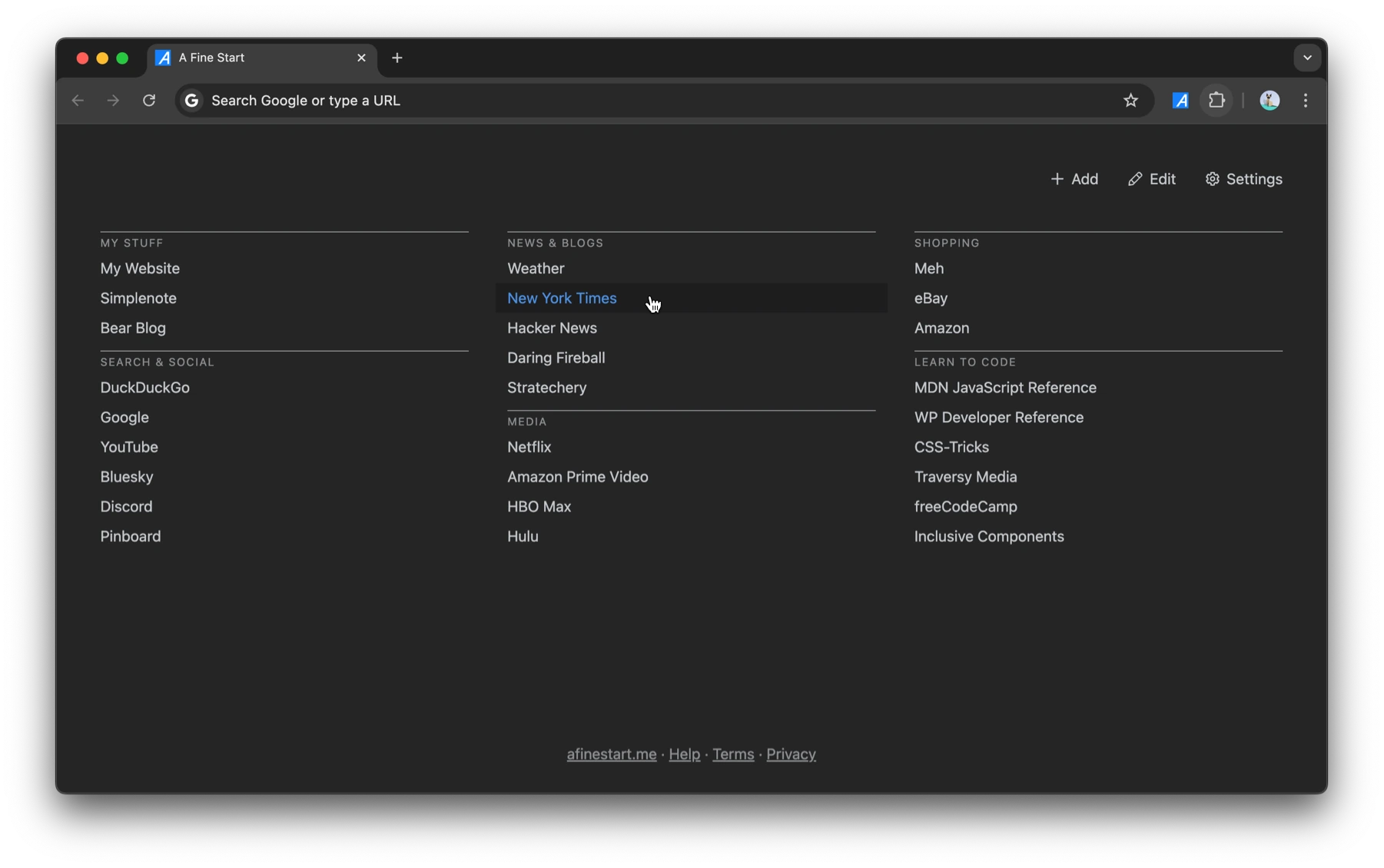Screen dimensions: 1384x868
Task: Open the Terms link
Action: click(732, 754)
